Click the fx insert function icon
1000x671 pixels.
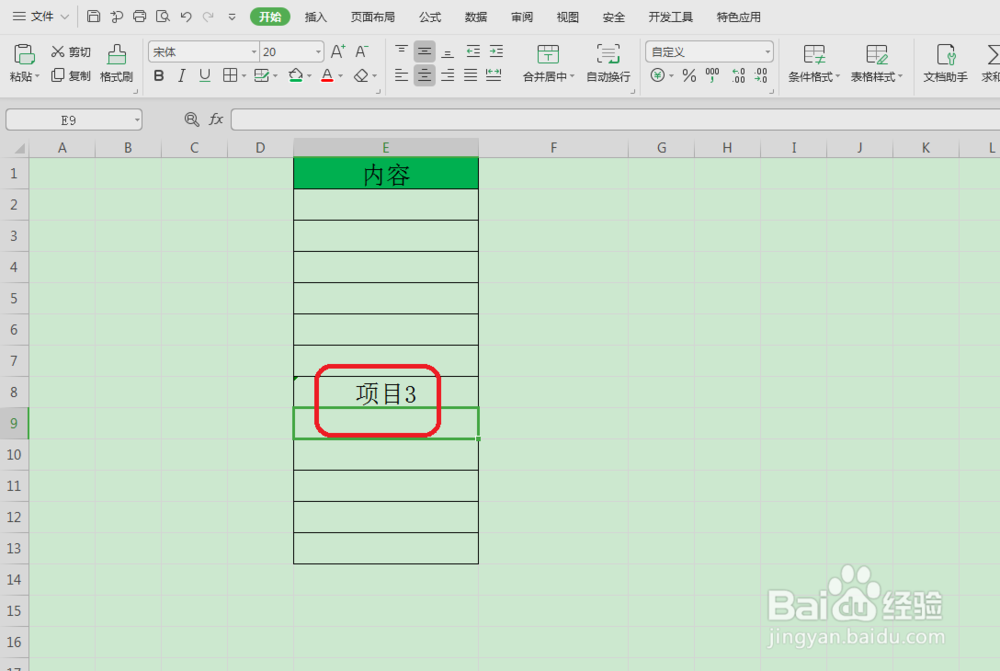tap(216, 119)
